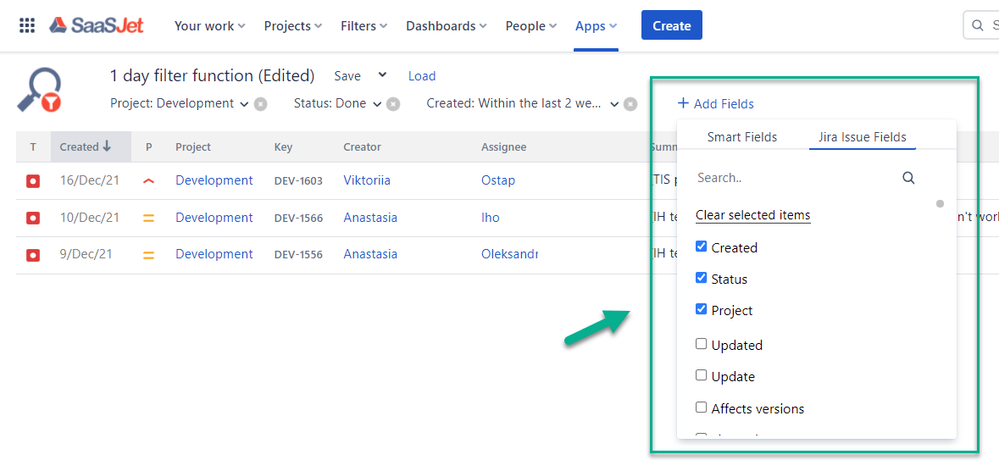The image size is (999, 465).
Task: Click the blue Create button
Action: 672,25
